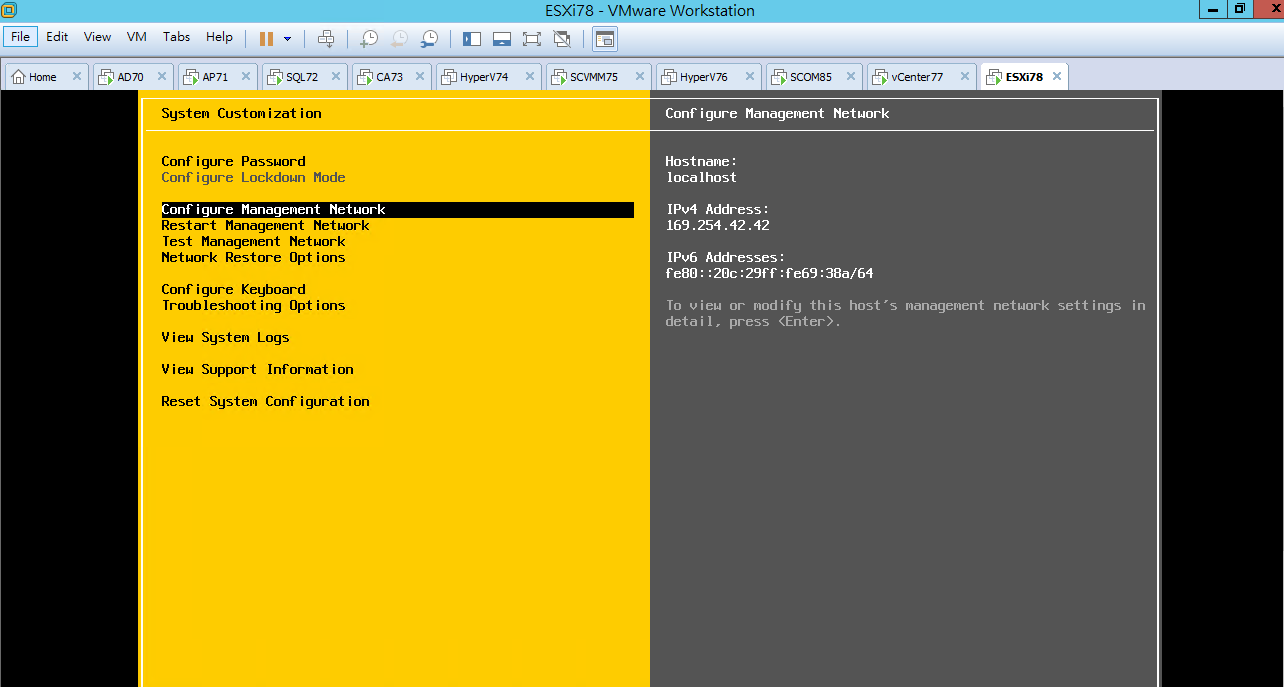The image size is (1284, 687).
Task: Open the power options dropdown arrow
Action: [x=288, y=39]
